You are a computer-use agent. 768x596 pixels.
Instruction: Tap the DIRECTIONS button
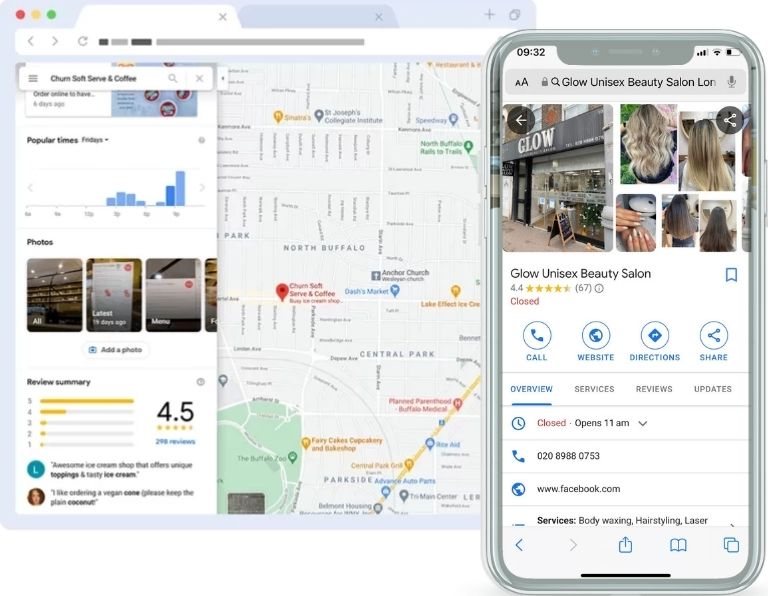(655, 341)
